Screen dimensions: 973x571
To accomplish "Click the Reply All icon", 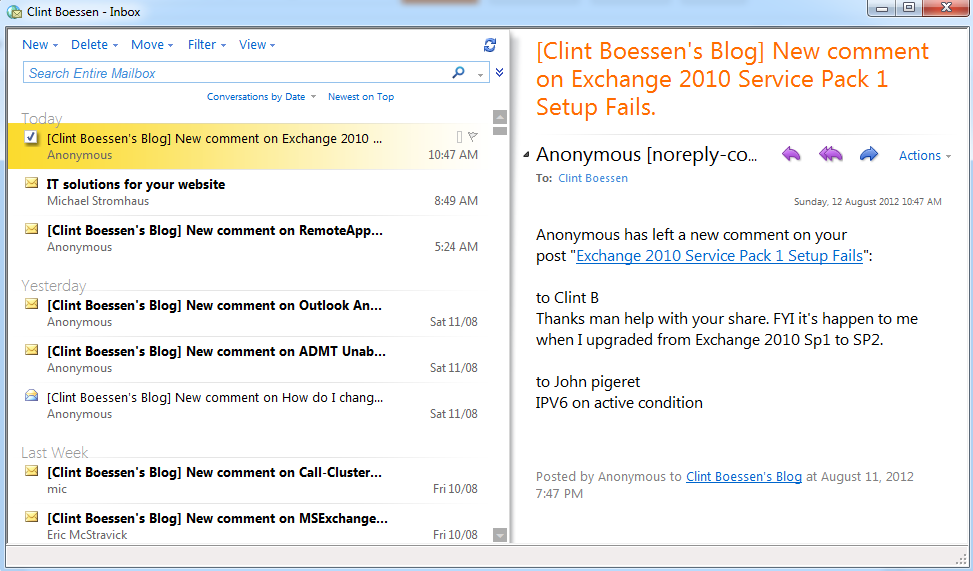I will [x=830, y=155].
